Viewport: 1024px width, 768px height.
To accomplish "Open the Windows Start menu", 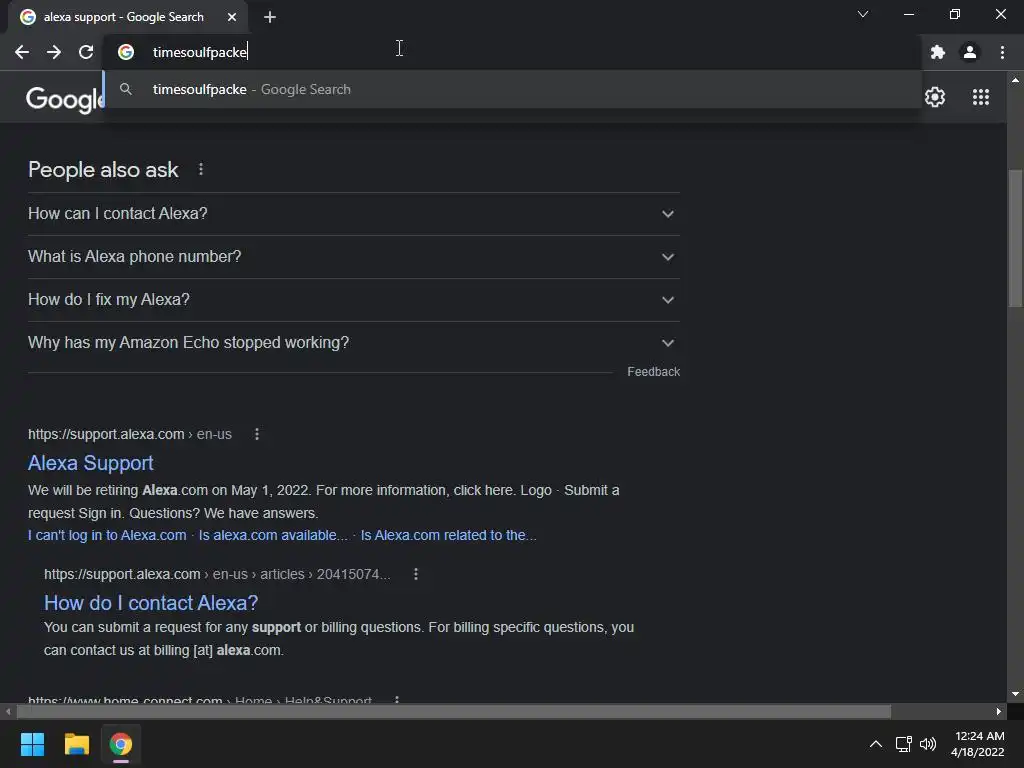I will click(x=32, y=744).
